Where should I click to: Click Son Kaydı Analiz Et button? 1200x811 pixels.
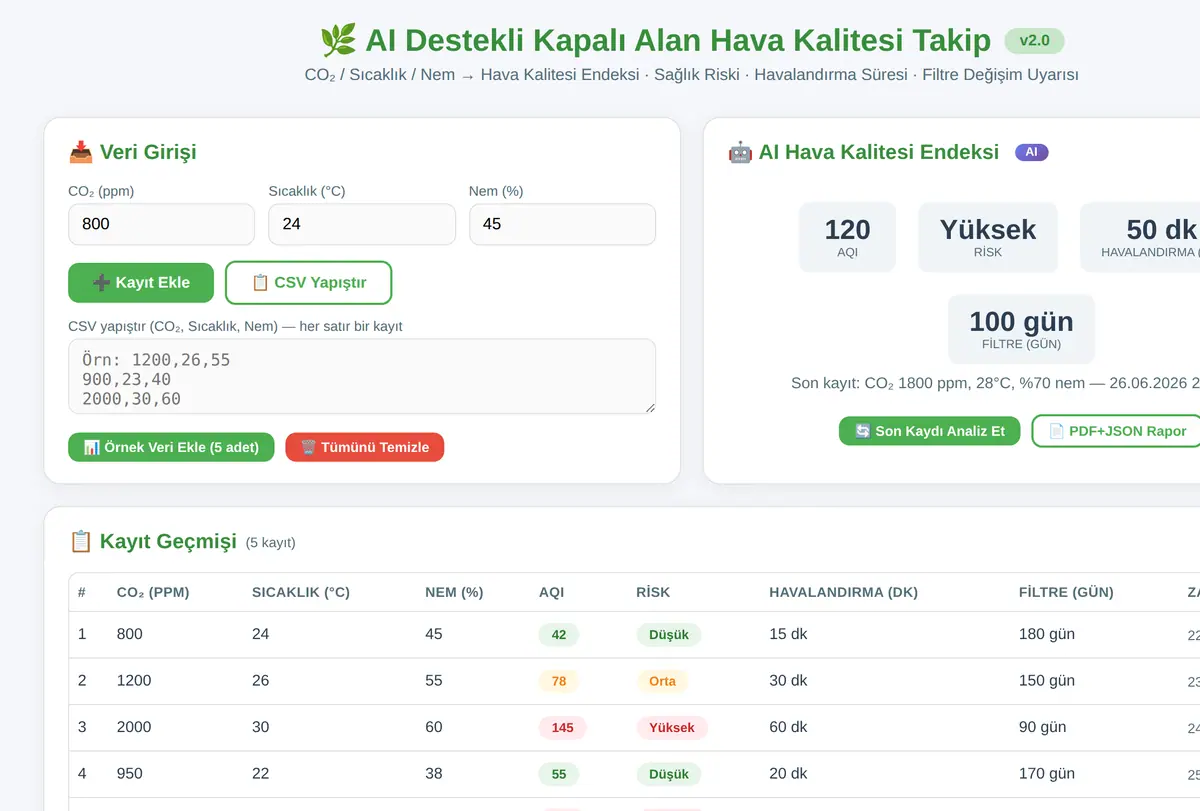[930, 431]
